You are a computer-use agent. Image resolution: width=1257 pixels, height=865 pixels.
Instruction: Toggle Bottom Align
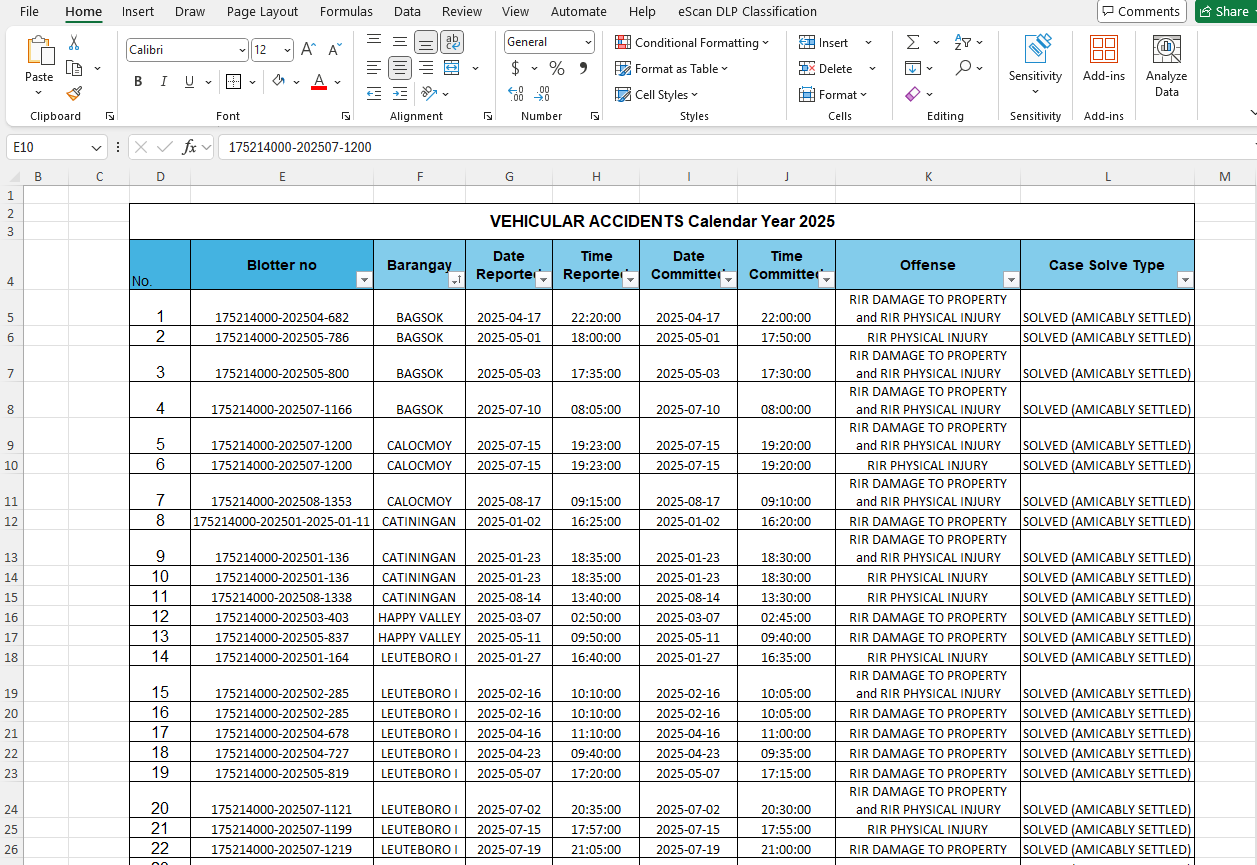pyautogui.click(x=426, y=42)
